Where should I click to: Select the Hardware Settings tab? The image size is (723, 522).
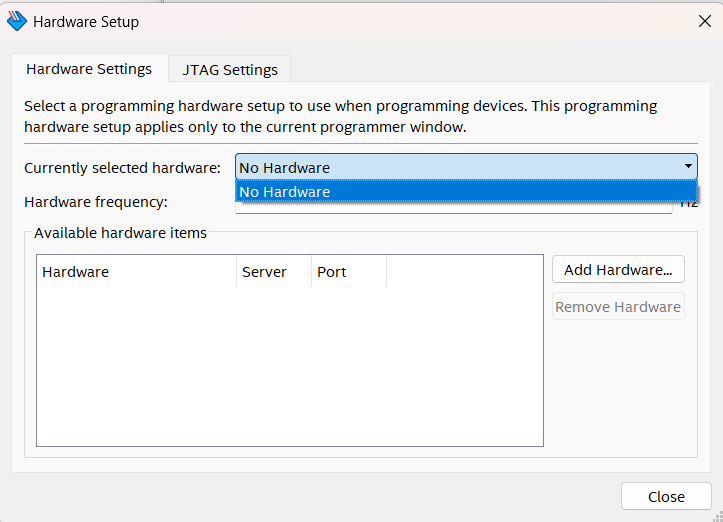(x=89, y=69)
